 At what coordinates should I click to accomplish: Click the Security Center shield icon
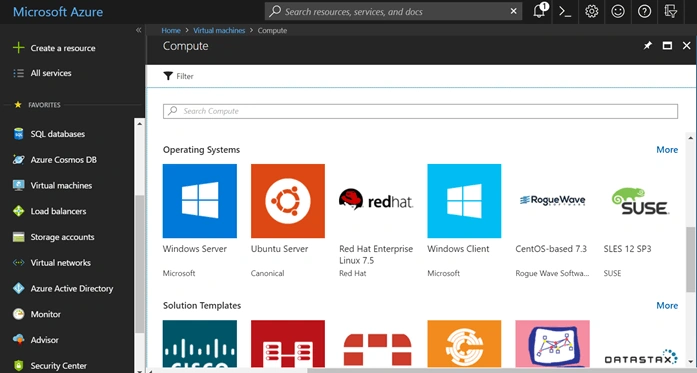click(18, 365)
